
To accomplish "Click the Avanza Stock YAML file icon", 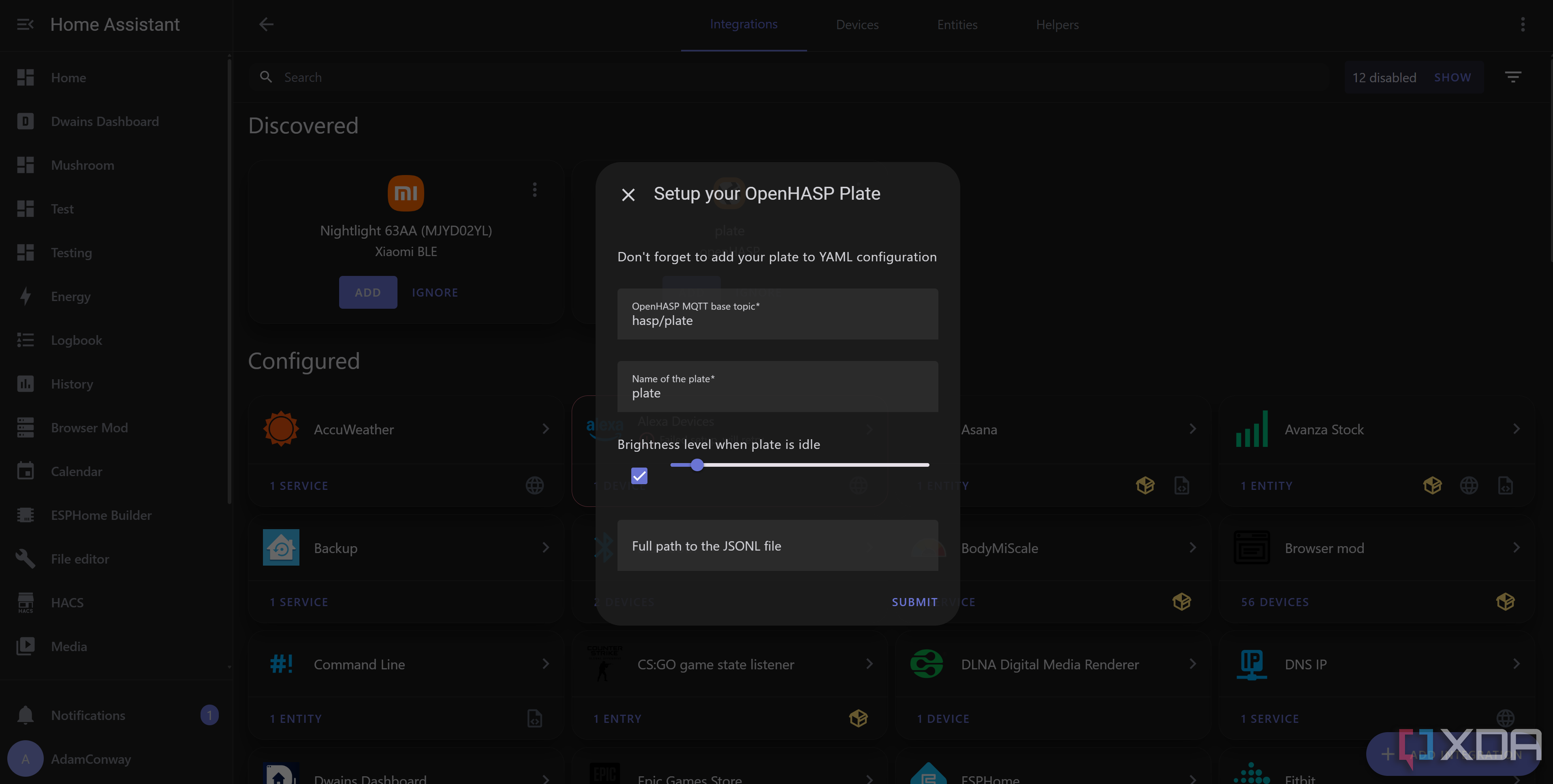I will point(1505,485).
